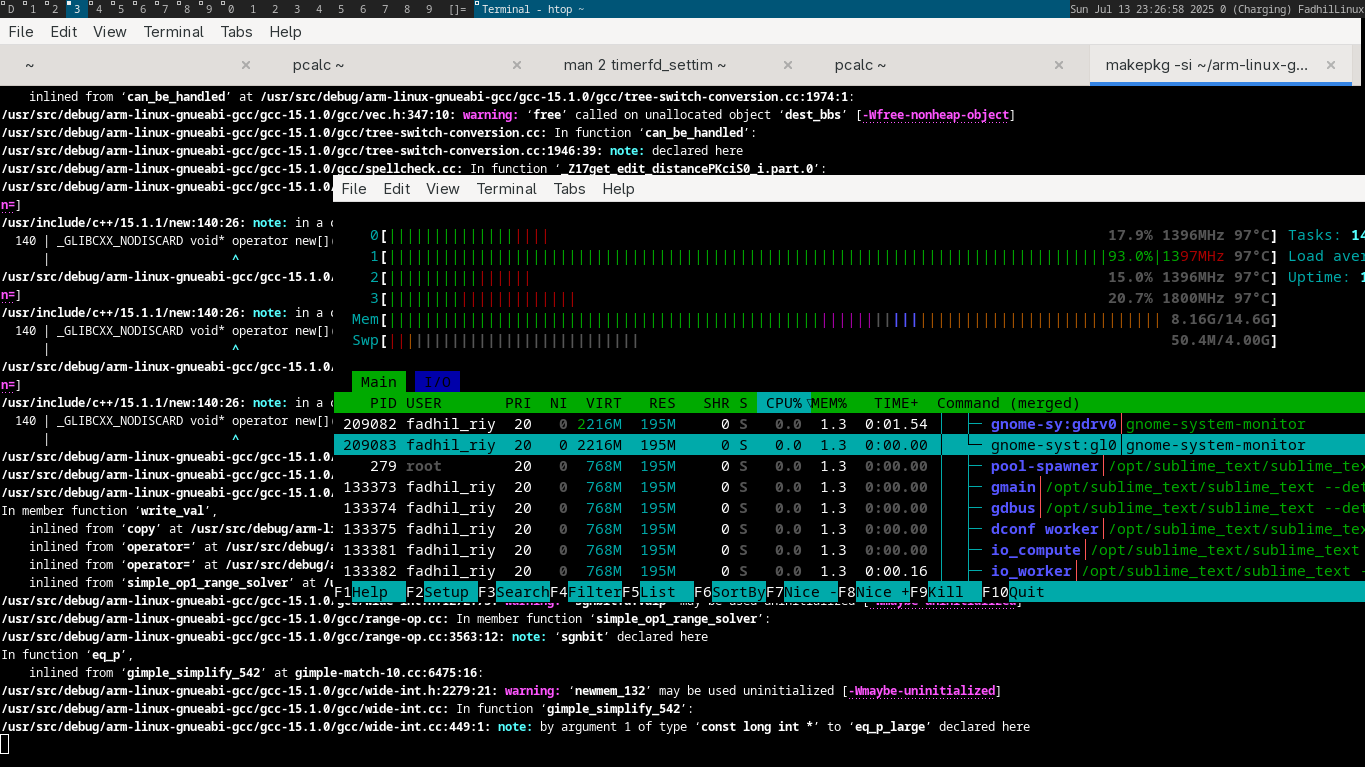Open the F6 SortBy column chooser
1365x767 pixels.
729,592
